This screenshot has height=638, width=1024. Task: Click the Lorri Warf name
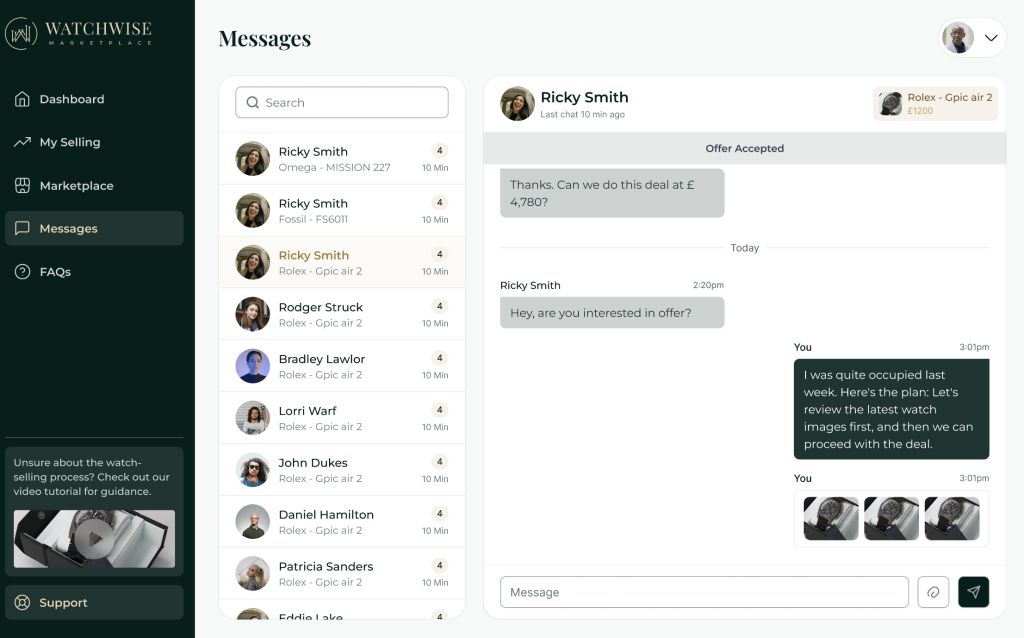[x=308, y=411]
